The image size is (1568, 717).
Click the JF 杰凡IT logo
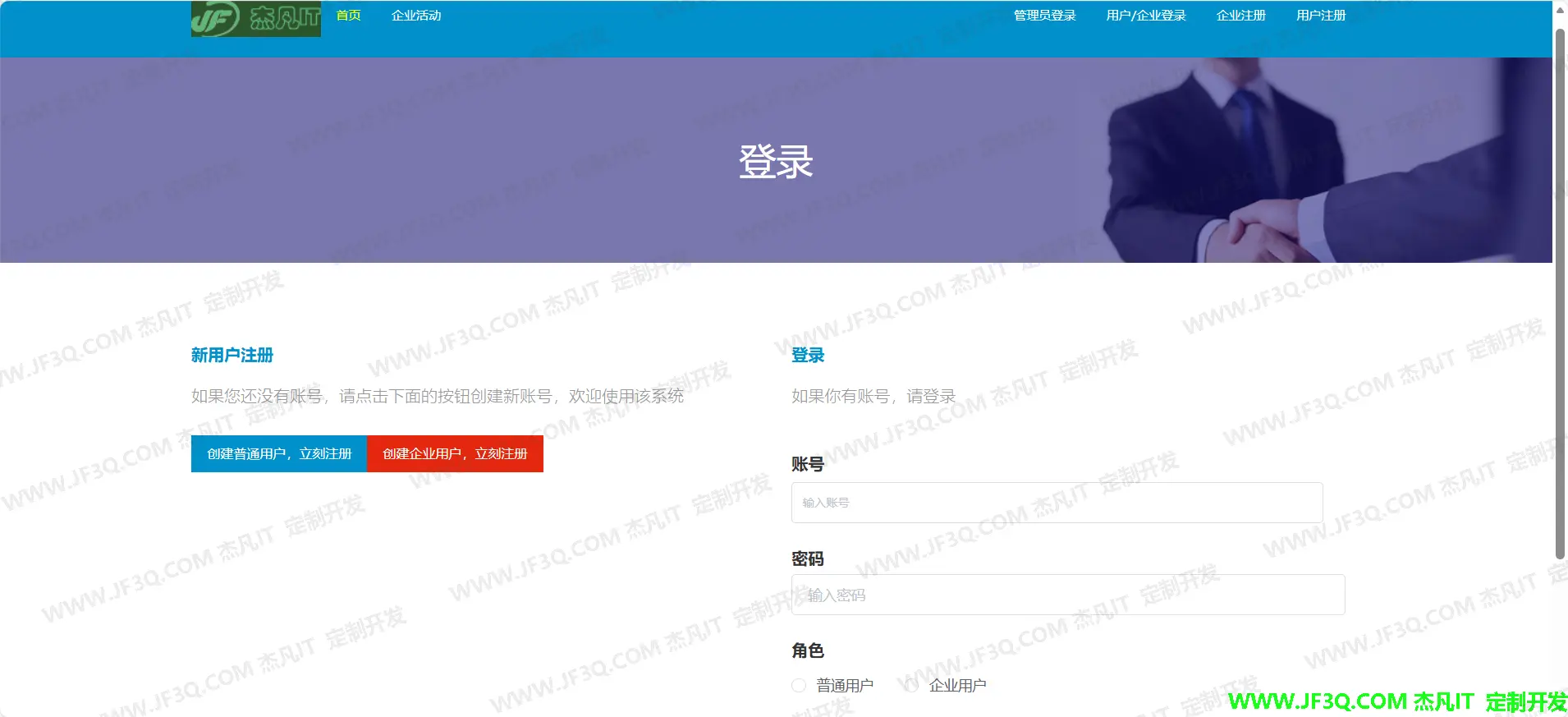point(255,18)
